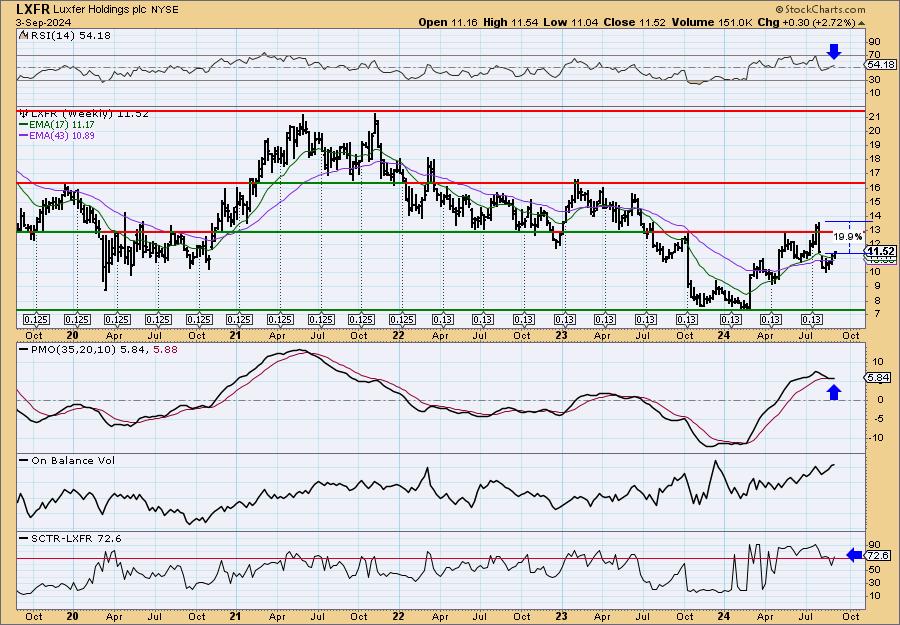900x625 pixels.
Task: Click the 'PMO(35,20,10) 5.84, 5.88' label
Action: (98, 348)
